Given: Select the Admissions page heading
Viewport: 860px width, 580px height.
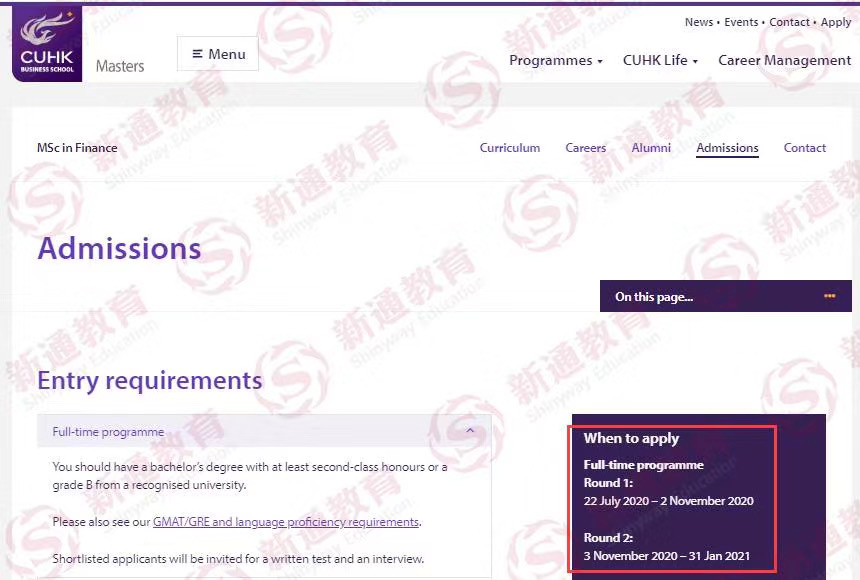Looking at the screenshot, I should pyautogui.click(x=120, y=249).
